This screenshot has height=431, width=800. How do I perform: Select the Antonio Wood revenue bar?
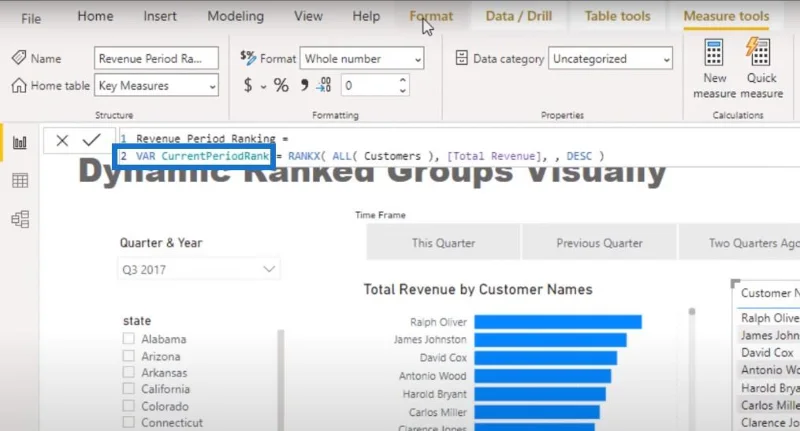[542, 376]
